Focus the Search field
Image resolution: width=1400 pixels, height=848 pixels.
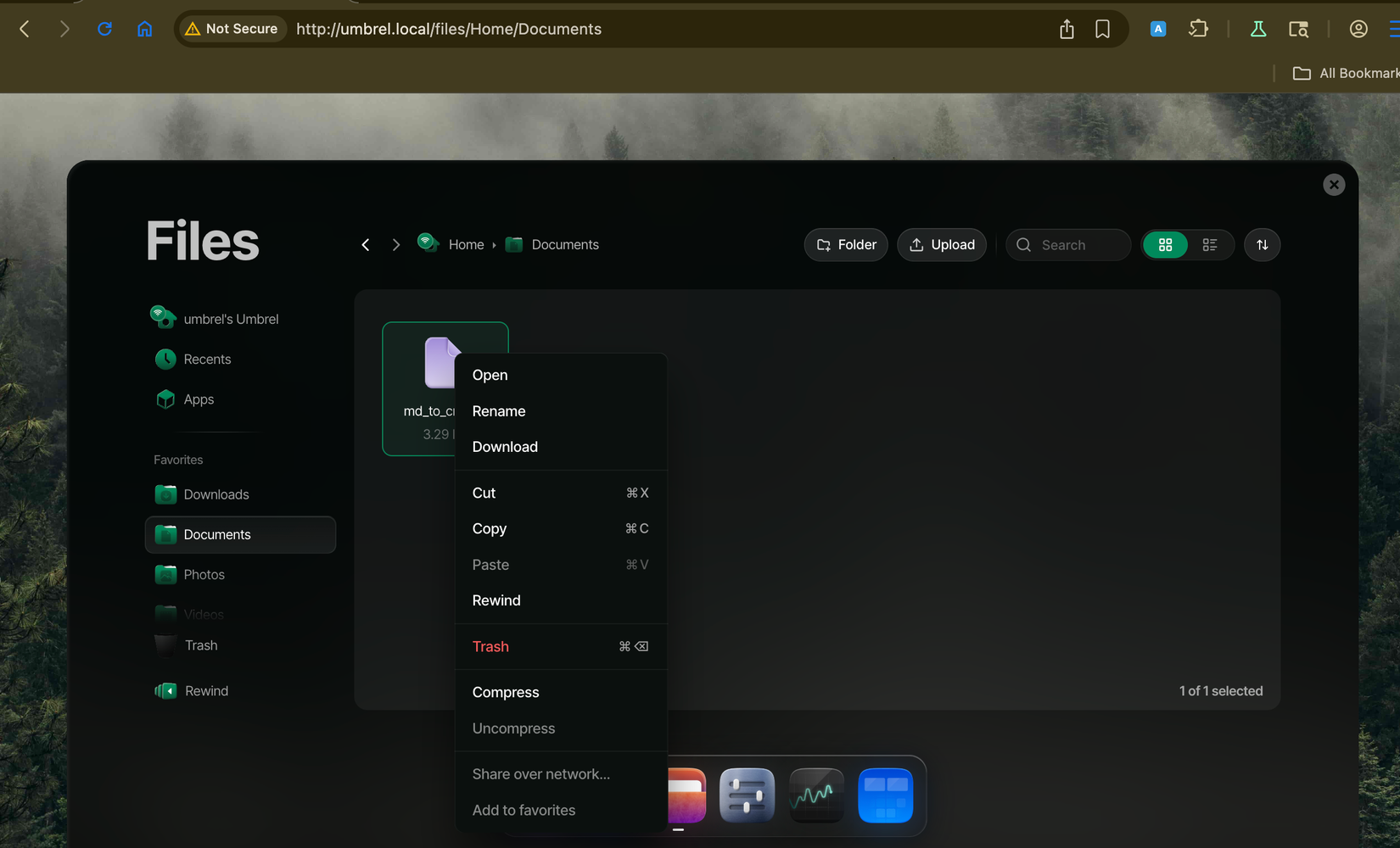[x=1068, y=245]
